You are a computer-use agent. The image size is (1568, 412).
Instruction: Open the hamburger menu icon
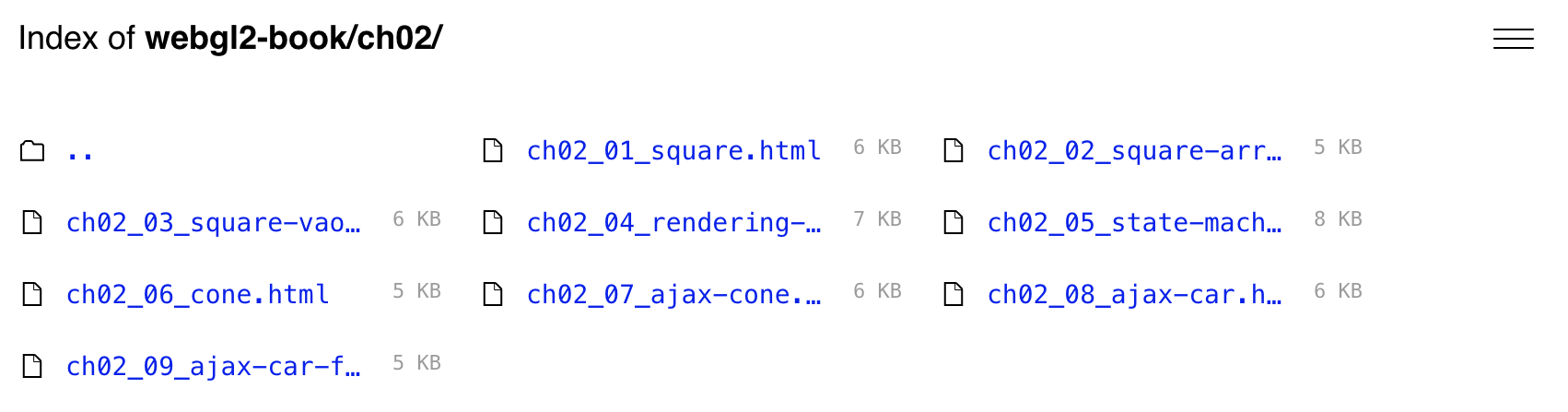1513,39
